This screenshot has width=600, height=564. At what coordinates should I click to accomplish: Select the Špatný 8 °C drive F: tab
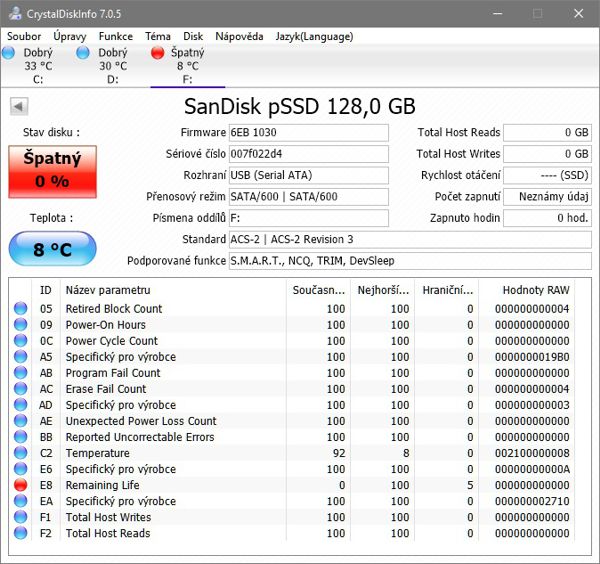(188, 66)
